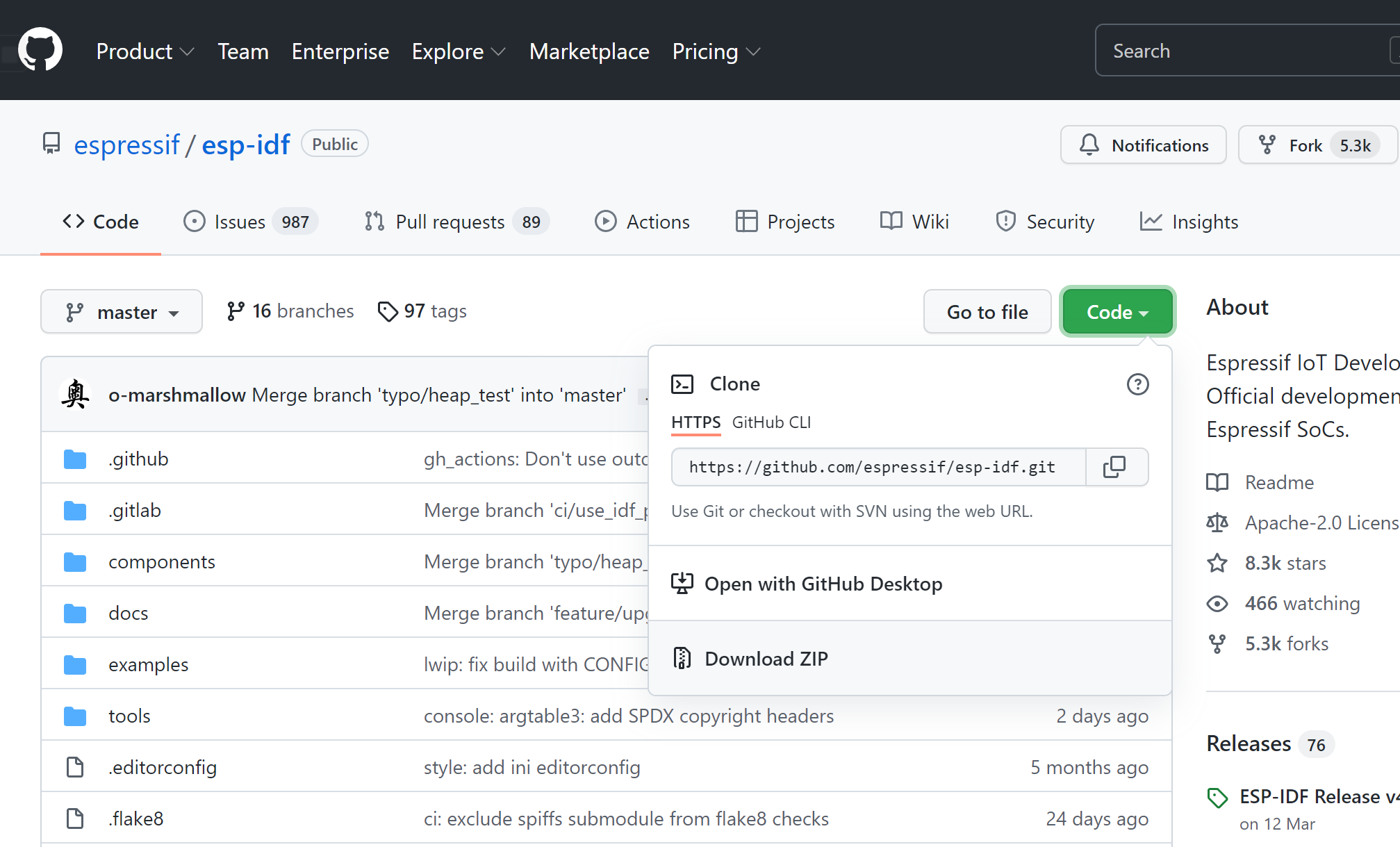The width and height of the screenshot is (1400, 847).
Task: Click the eye icon beside 466 watching
Action: (x=1217, y=603)
